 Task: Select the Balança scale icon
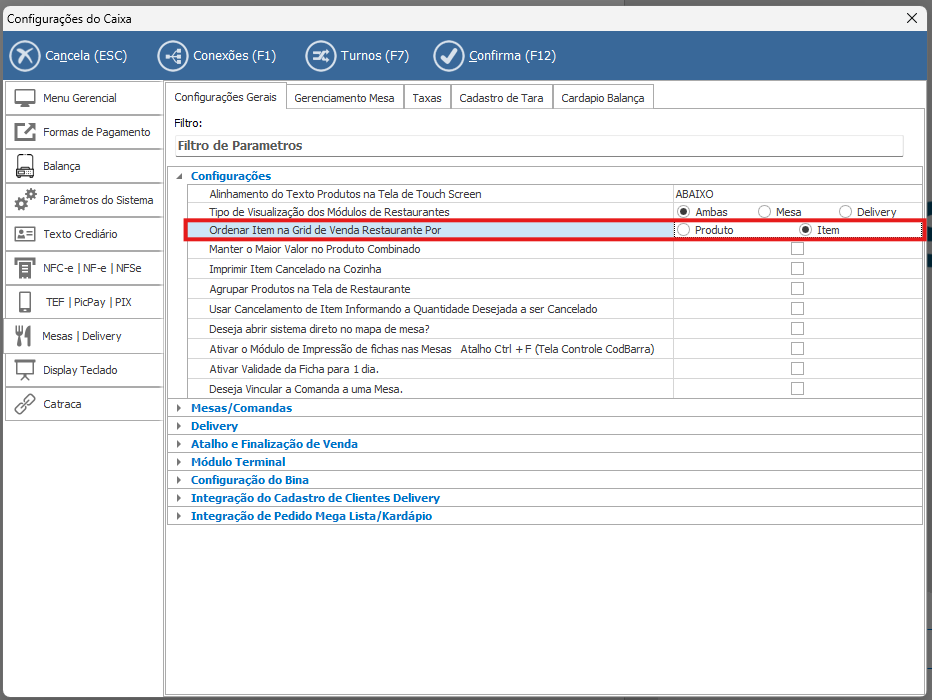(26, 166)
